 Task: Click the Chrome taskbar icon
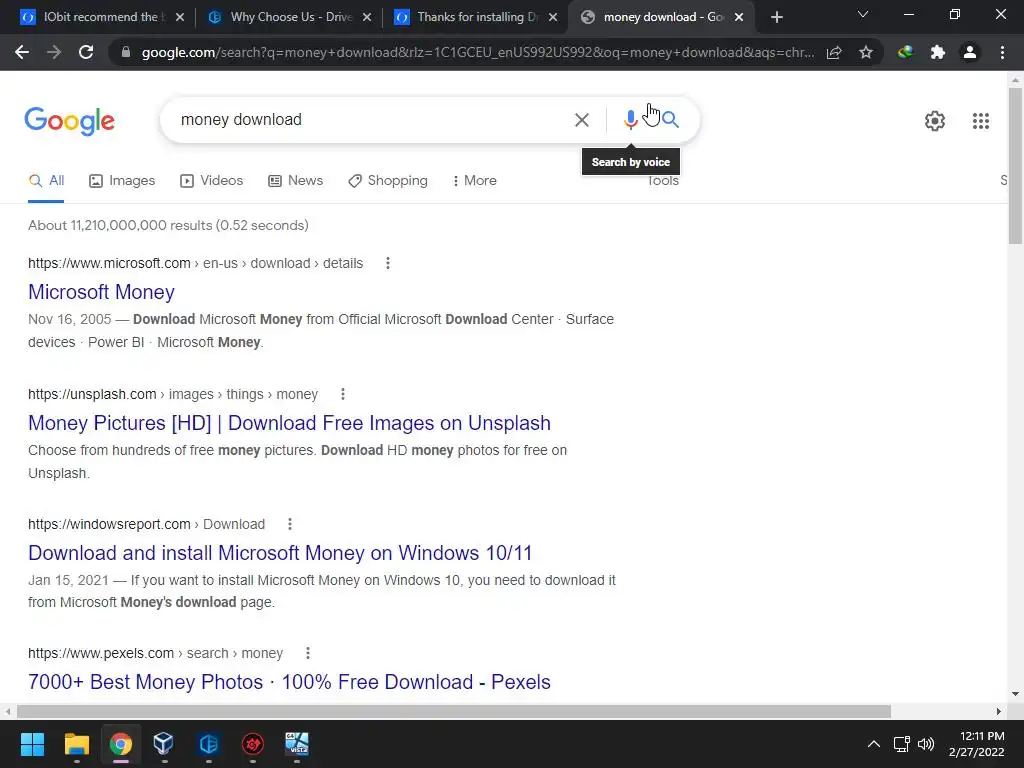[120, 744]
